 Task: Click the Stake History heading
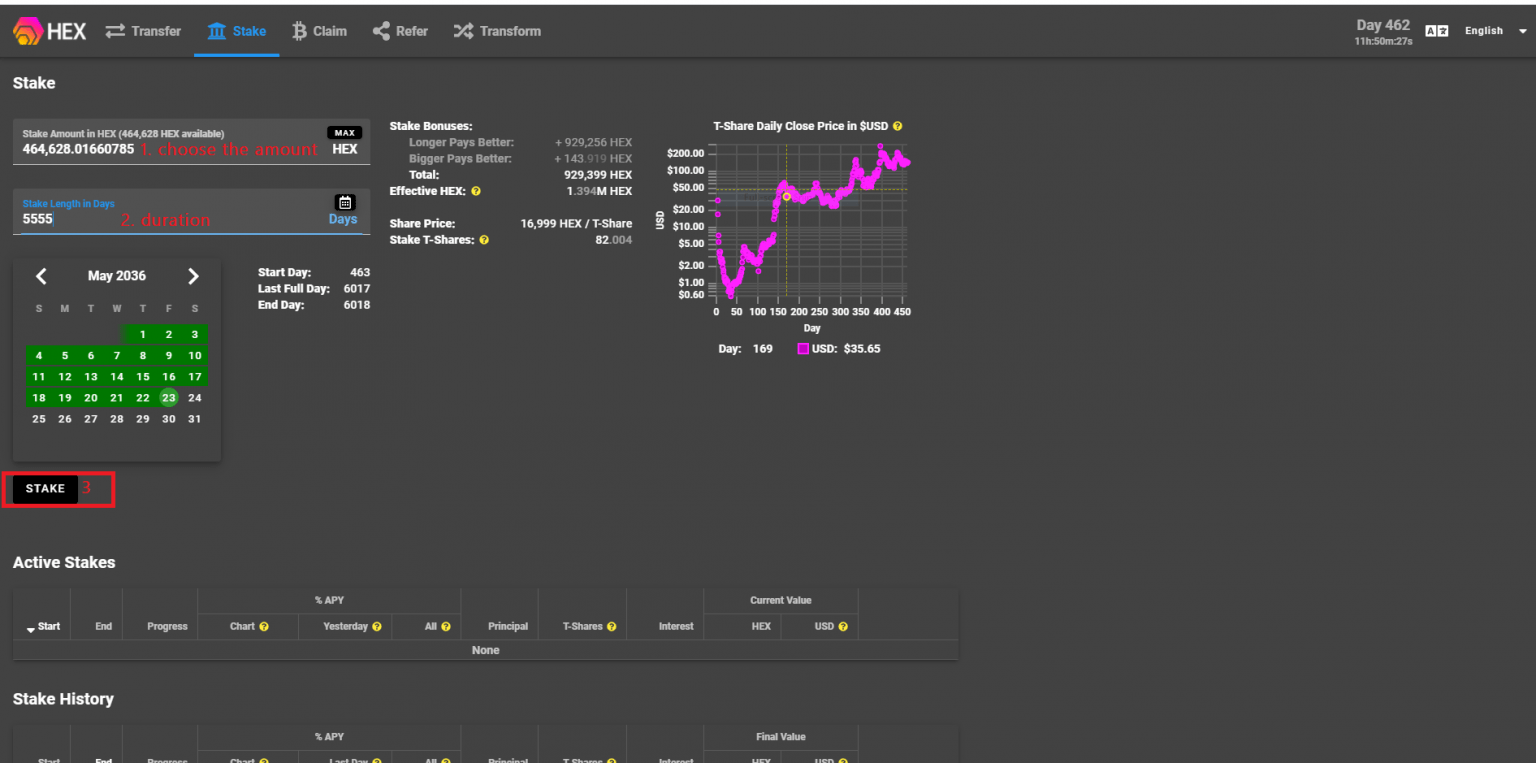tap(63, 699)
